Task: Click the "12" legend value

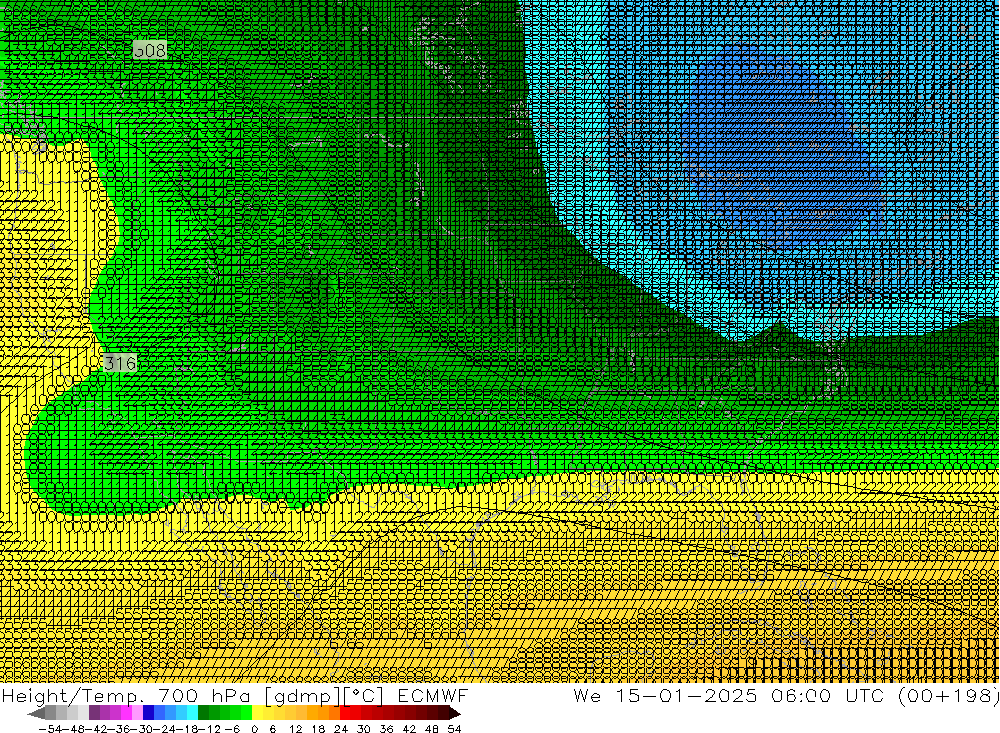Action: [295, 729]
